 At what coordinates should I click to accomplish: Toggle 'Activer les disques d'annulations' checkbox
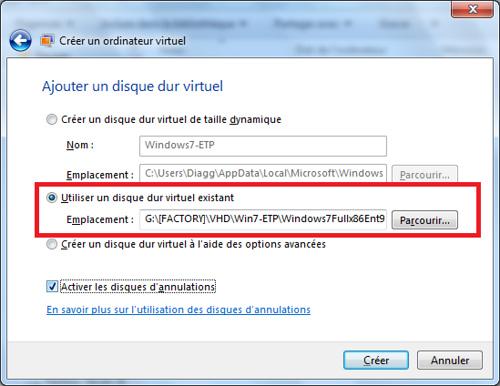(x=52, y=286)
